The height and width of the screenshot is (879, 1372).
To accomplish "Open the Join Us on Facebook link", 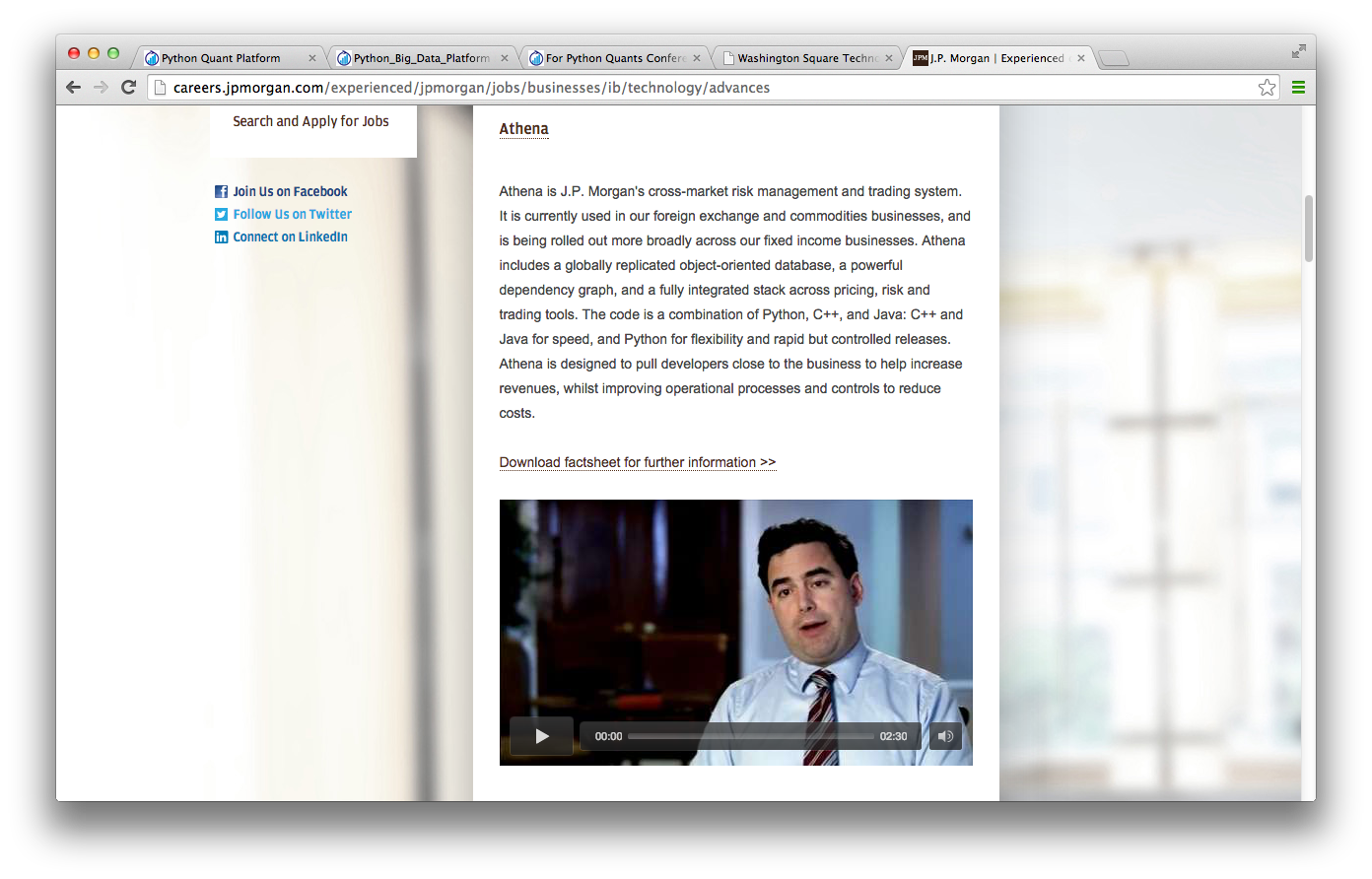I will point(290,192).
